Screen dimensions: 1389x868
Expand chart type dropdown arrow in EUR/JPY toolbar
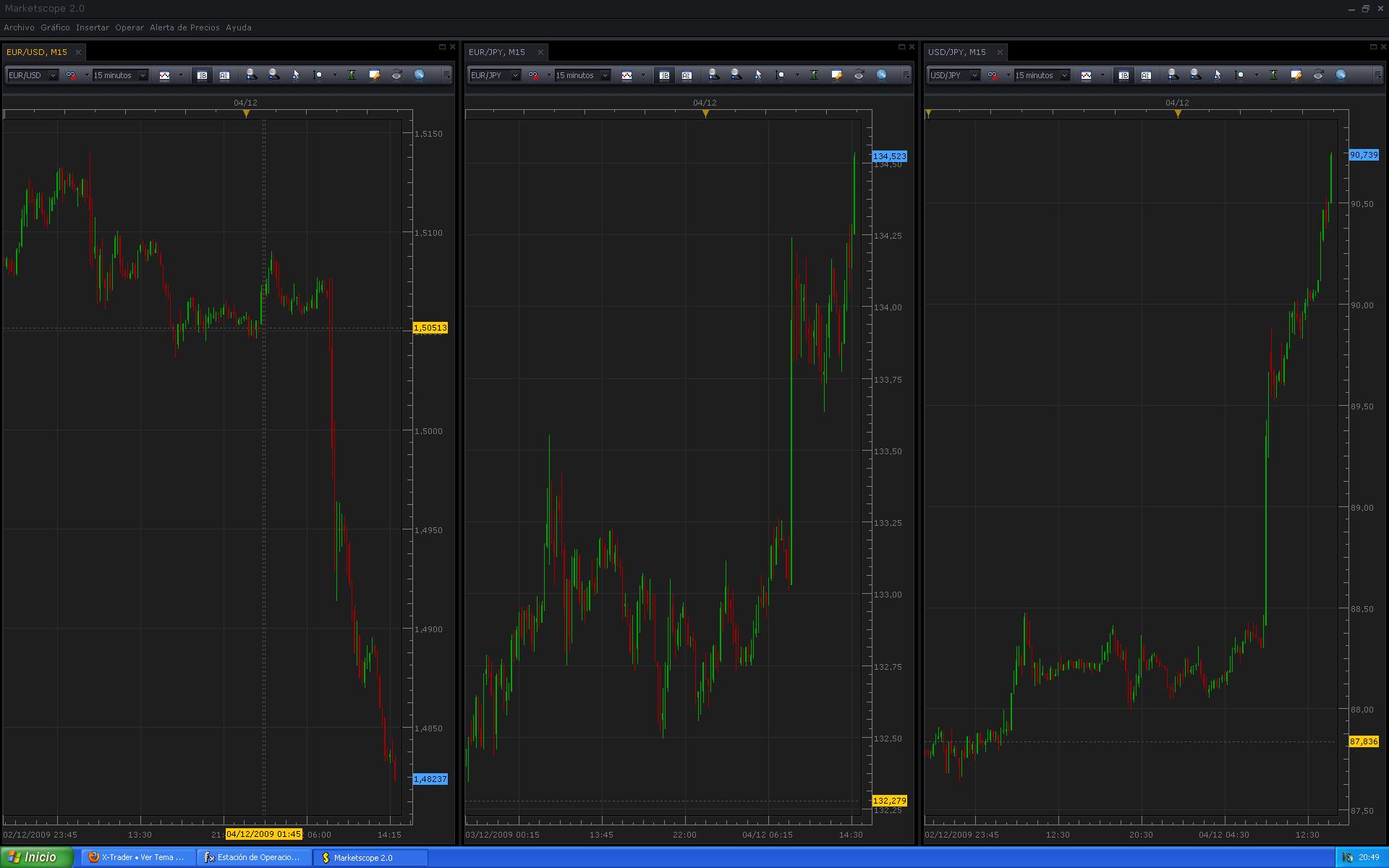[643, 75]
